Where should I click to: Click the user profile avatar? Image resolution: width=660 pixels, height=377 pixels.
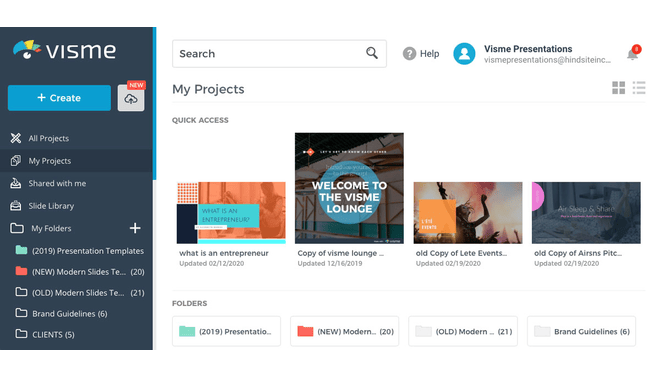464,54
